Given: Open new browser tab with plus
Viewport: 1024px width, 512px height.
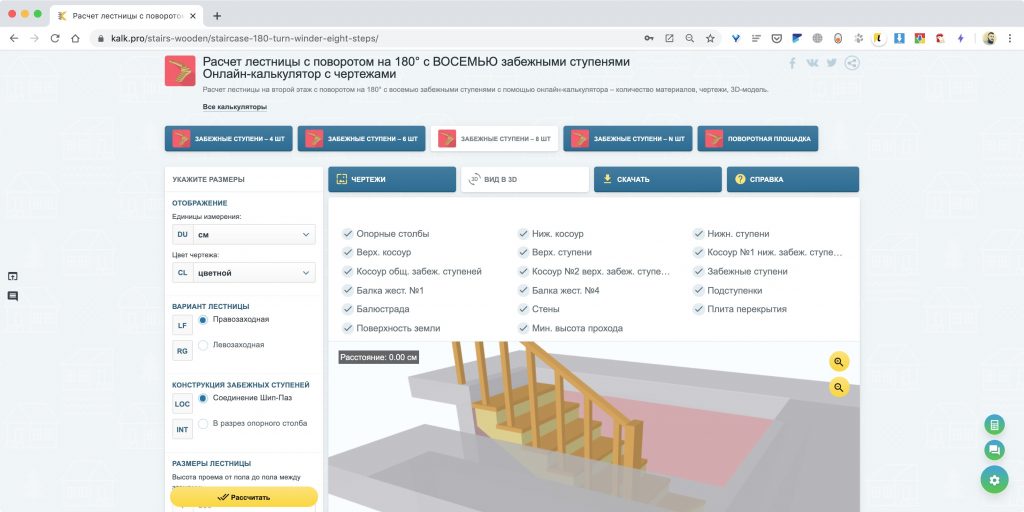Looking at the screenshot, I should [x=217, y=16].
